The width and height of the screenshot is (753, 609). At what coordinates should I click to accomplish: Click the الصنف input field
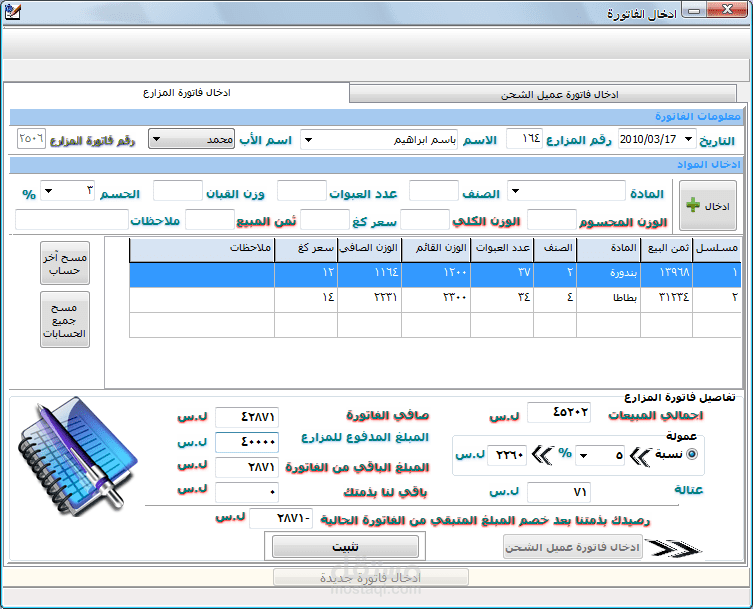tap(434, 191)
